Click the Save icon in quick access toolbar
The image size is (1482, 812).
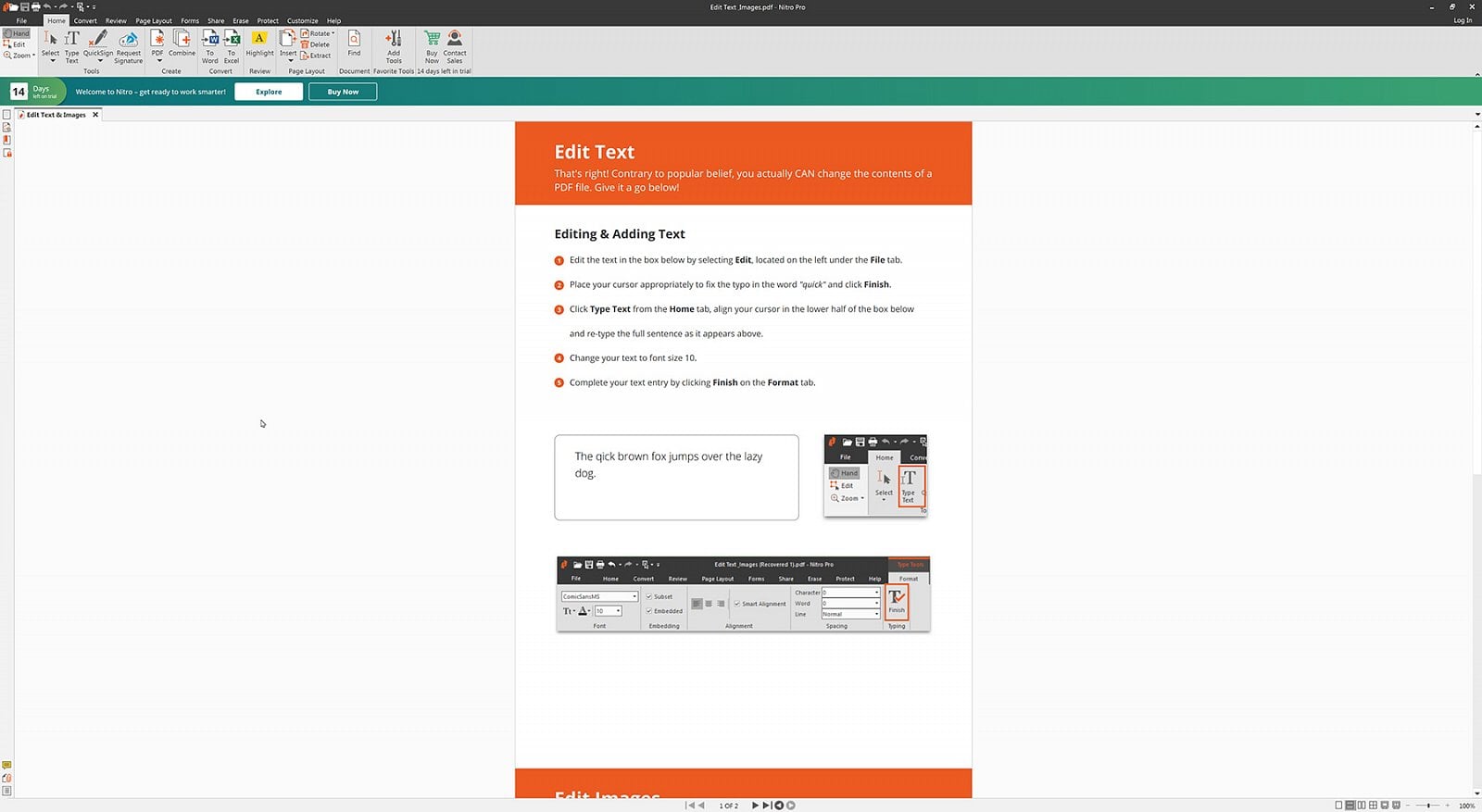pyautogui.click(x=25, y=6)
